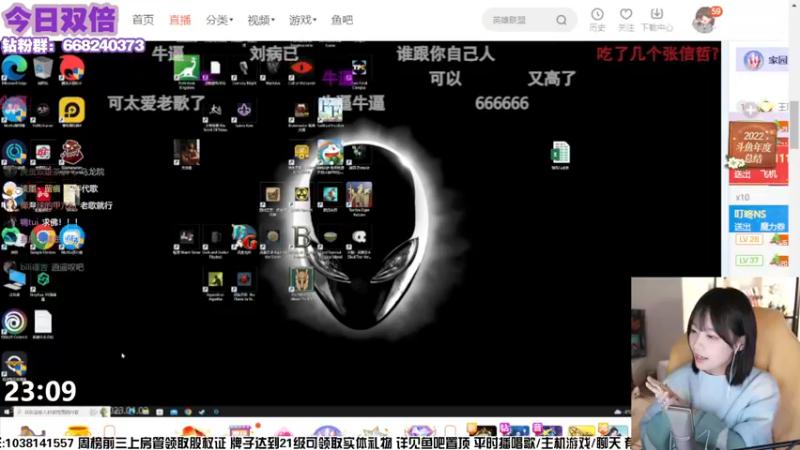Open the horned helmet game shortcut

pyautogui.click(x=301, y=281)
